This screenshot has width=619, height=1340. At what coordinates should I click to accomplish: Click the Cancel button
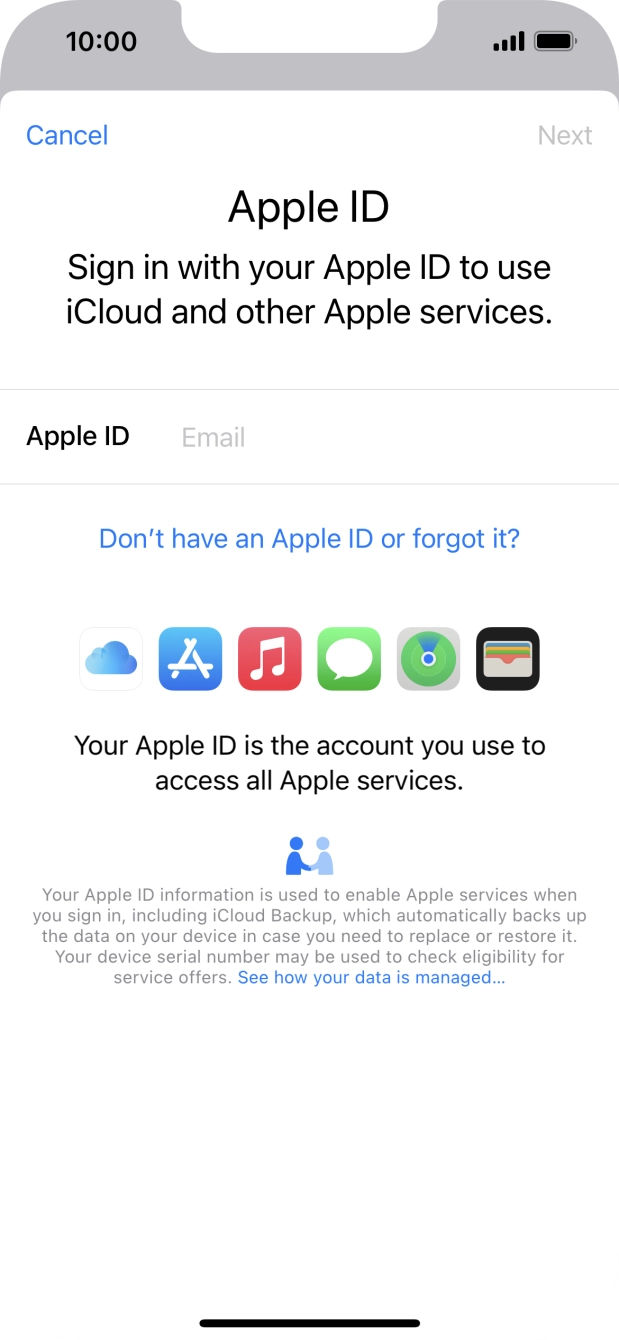click(x=66, y=135)
